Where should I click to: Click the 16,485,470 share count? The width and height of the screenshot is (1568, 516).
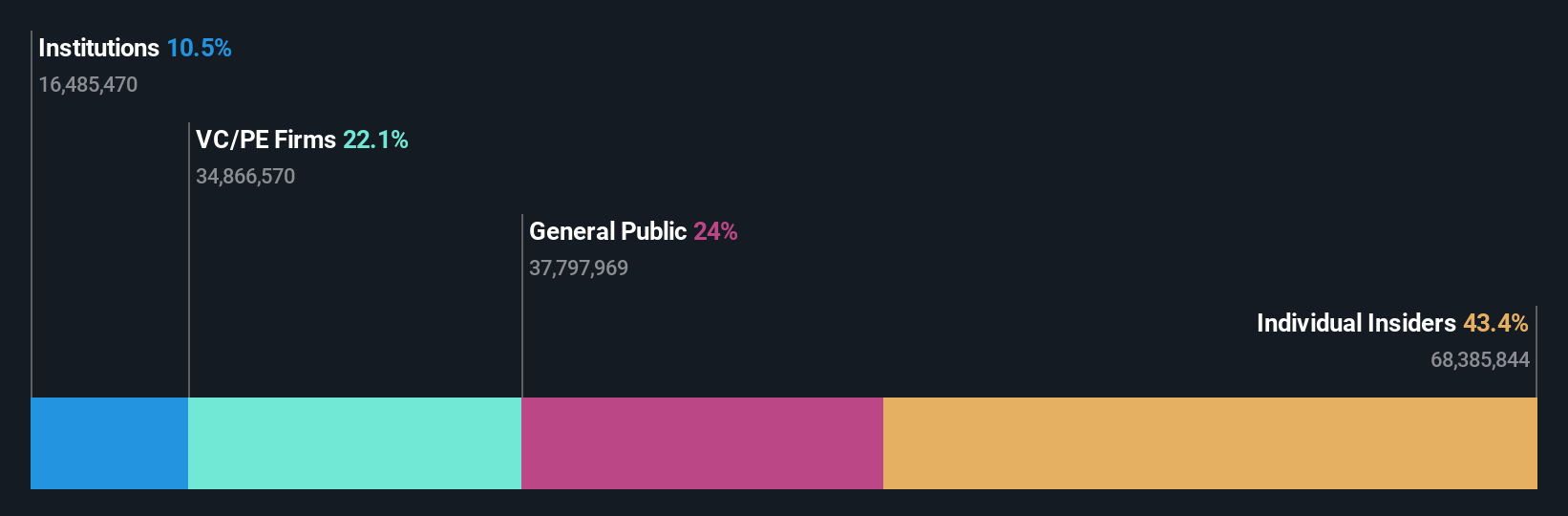tap(88, 84)
